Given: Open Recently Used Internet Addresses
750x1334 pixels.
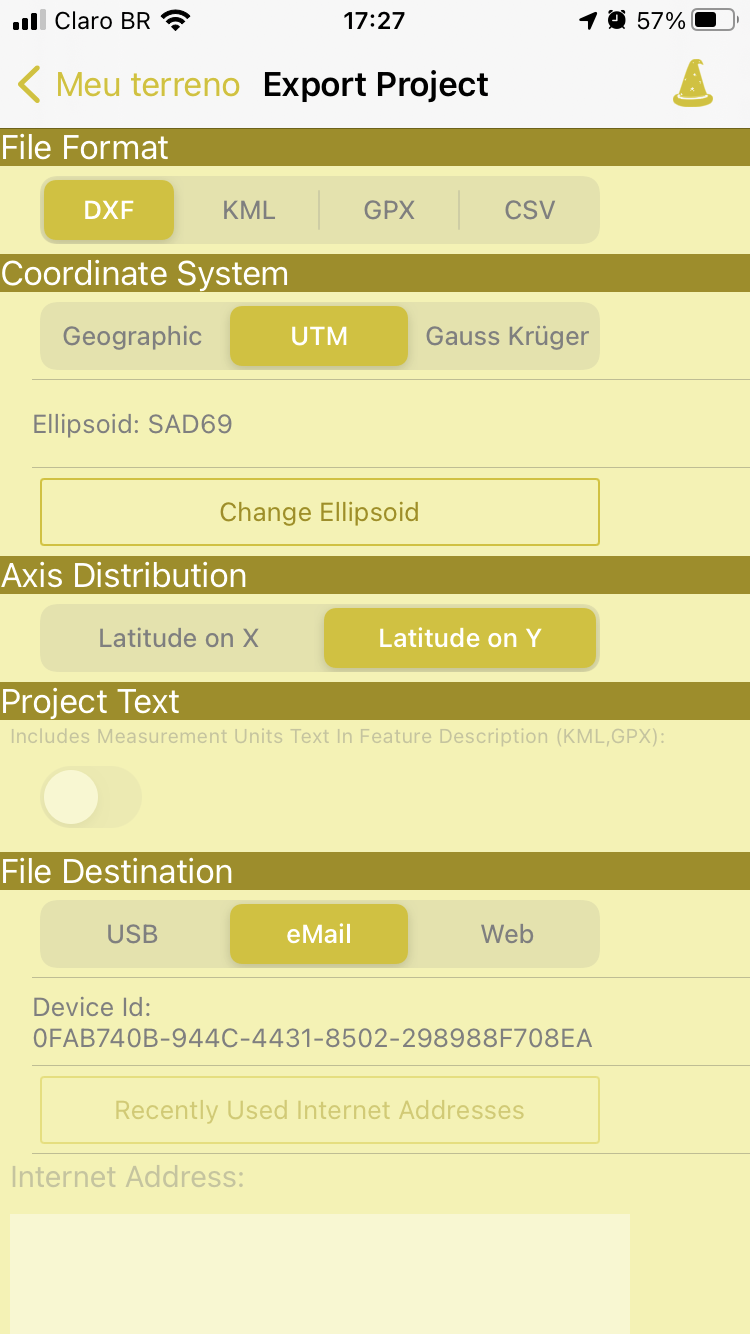Looking at the screenshot, I should 319,1110.
